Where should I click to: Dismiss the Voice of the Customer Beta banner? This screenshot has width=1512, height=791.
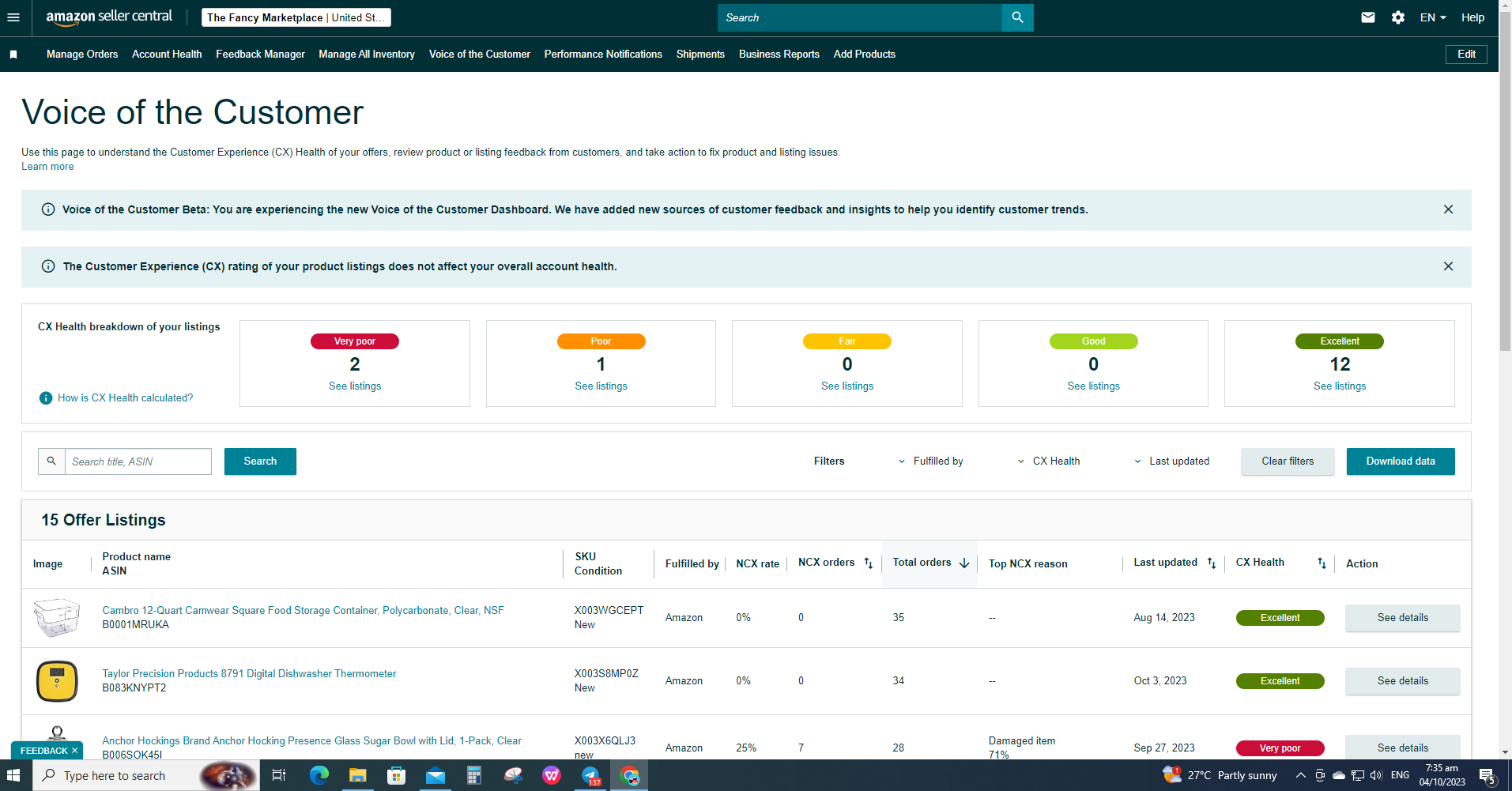(1448, 209)
